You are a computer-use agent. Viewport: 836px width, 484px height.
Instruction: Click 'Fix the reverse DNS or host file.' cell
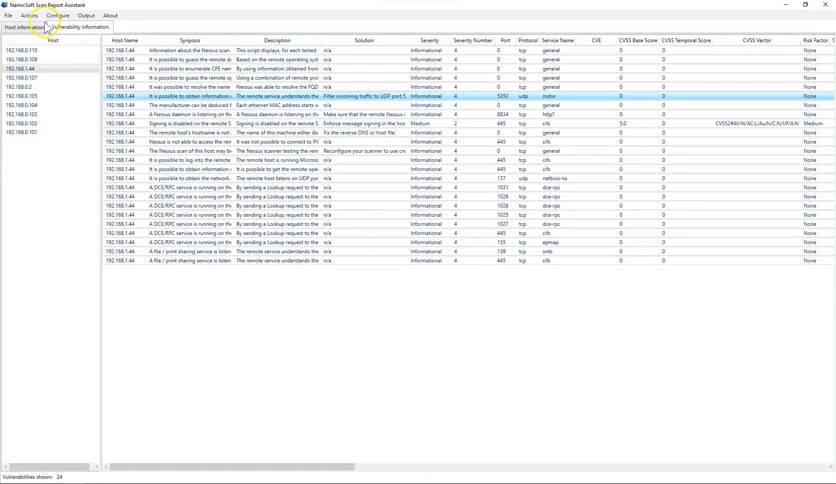[x=359, y=132]
